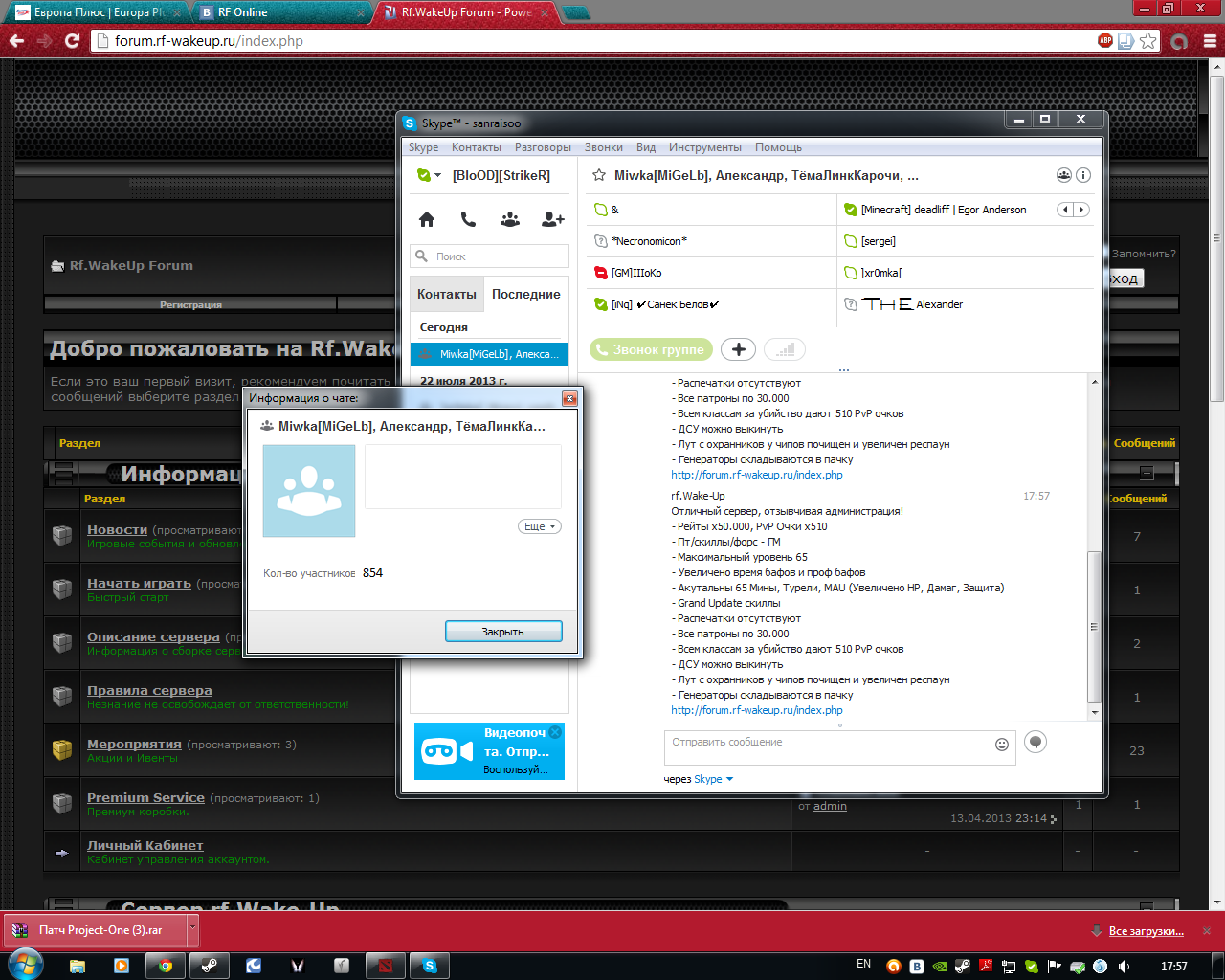This screenshot has height=980, width=1225.
Task: Click the create group icon in Skype
Action: [x=510, y=219]
